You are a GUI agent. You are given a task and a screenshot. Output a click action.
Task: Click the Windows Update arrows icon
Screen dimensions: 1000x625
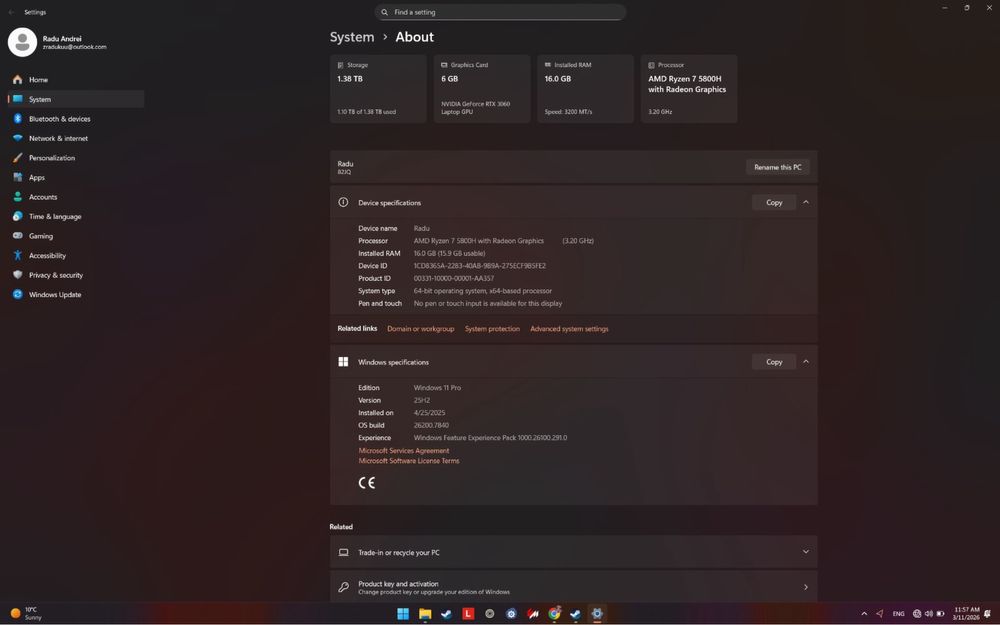tap(18, 295)
